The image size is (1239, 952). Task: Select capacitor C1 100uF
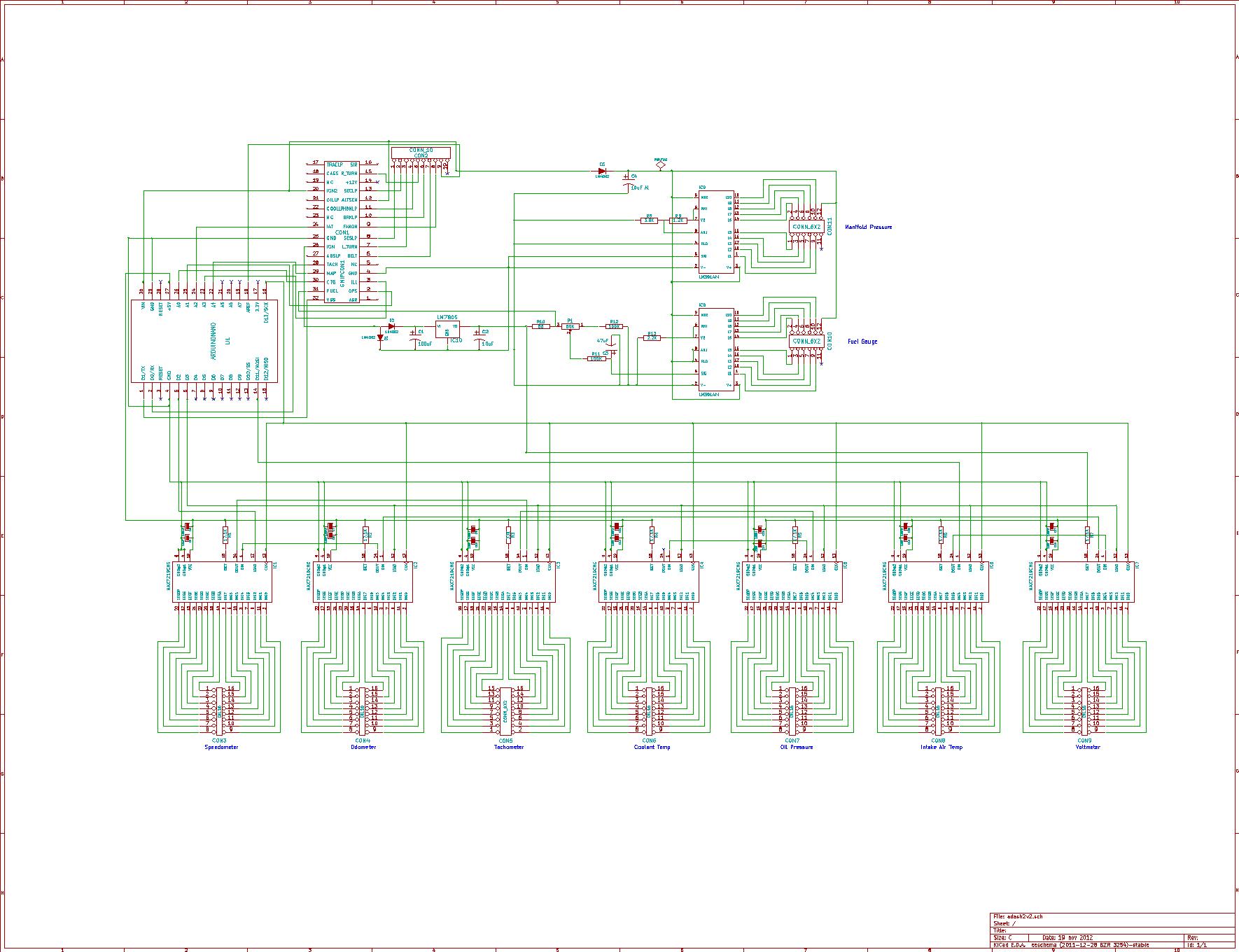[x=414, y=336]
